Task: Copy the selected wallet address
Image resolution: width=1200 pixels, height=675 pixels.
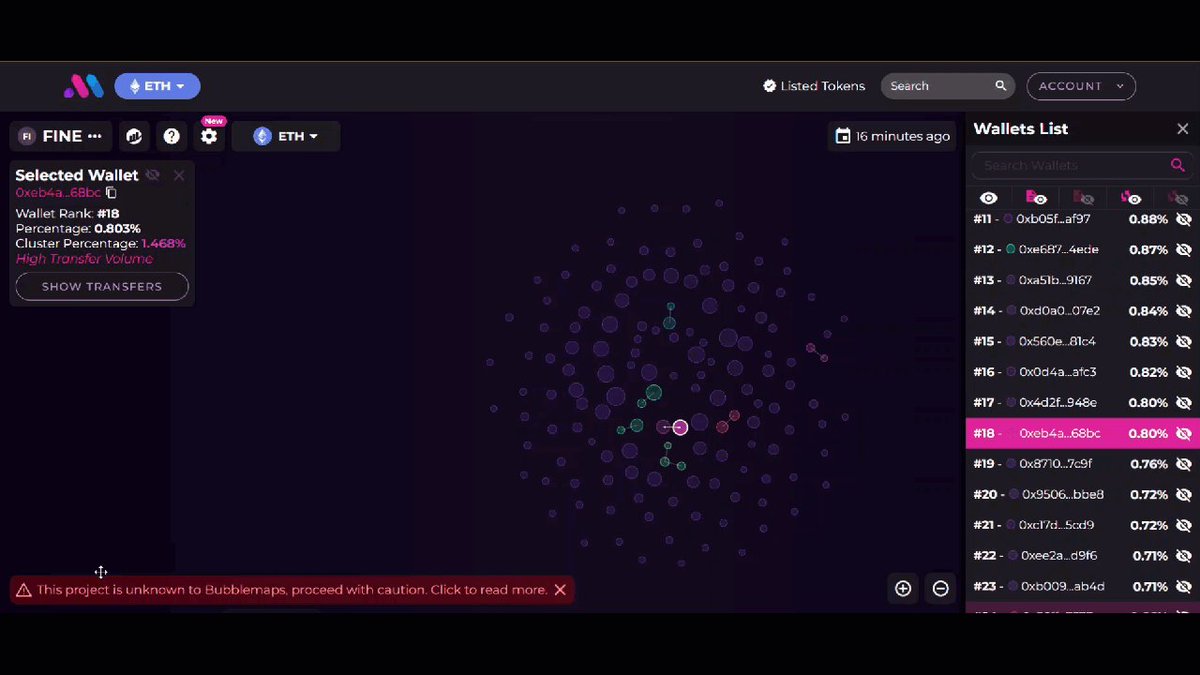Action: pyautogui.click(x=111, y=193)
